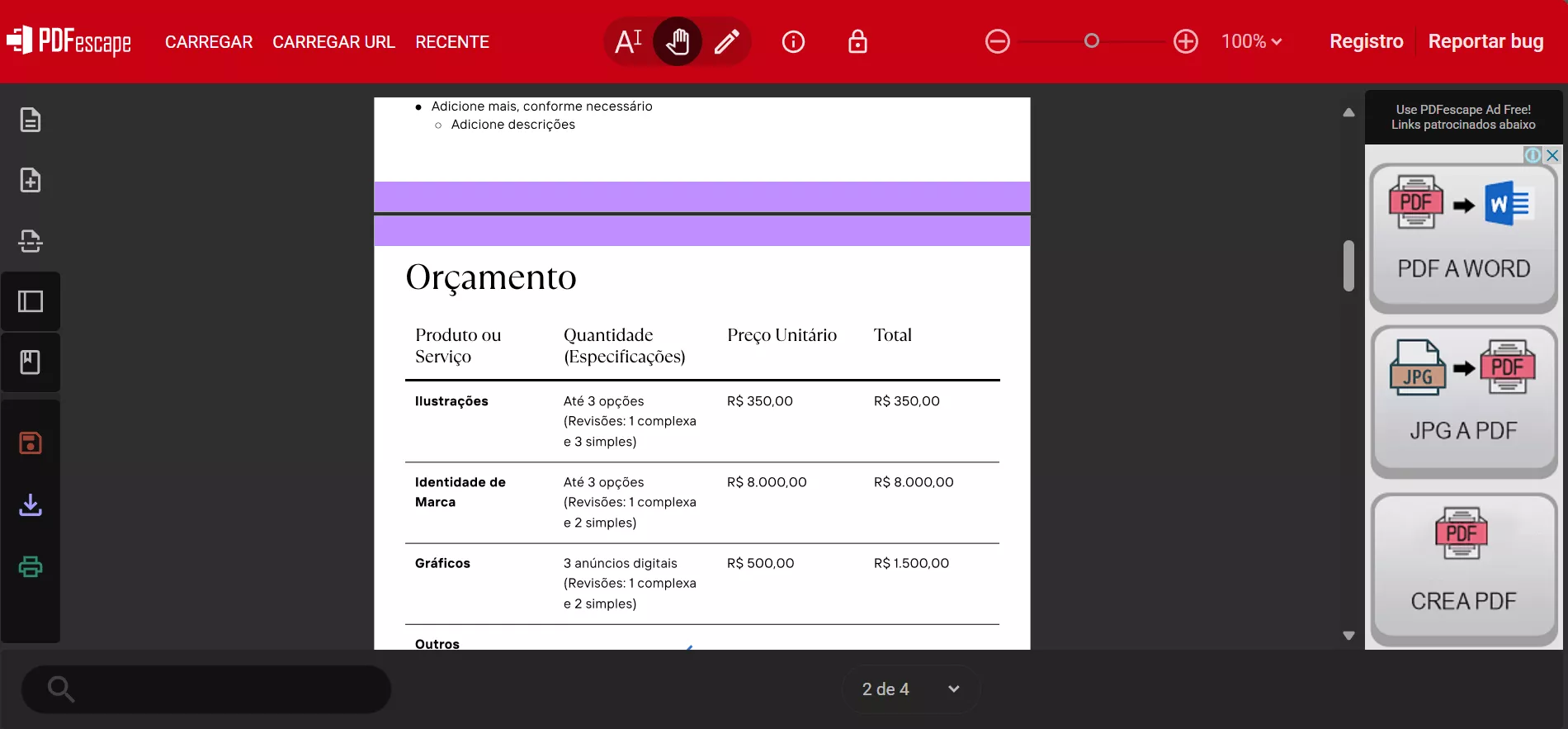The height and width of the screenshot is (729, 1568).
Task: Open the '2 de 4' page selector
Action: pos(911,689)
